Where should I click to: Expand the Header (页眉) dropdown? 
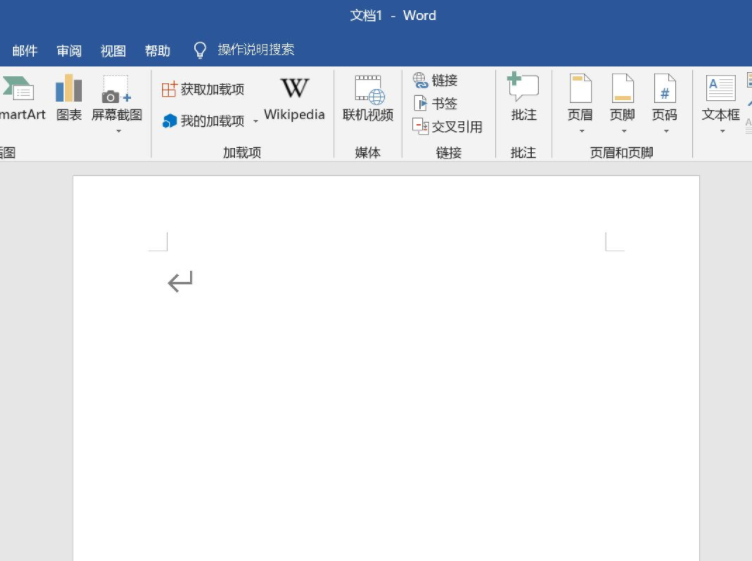pos(580,131)
